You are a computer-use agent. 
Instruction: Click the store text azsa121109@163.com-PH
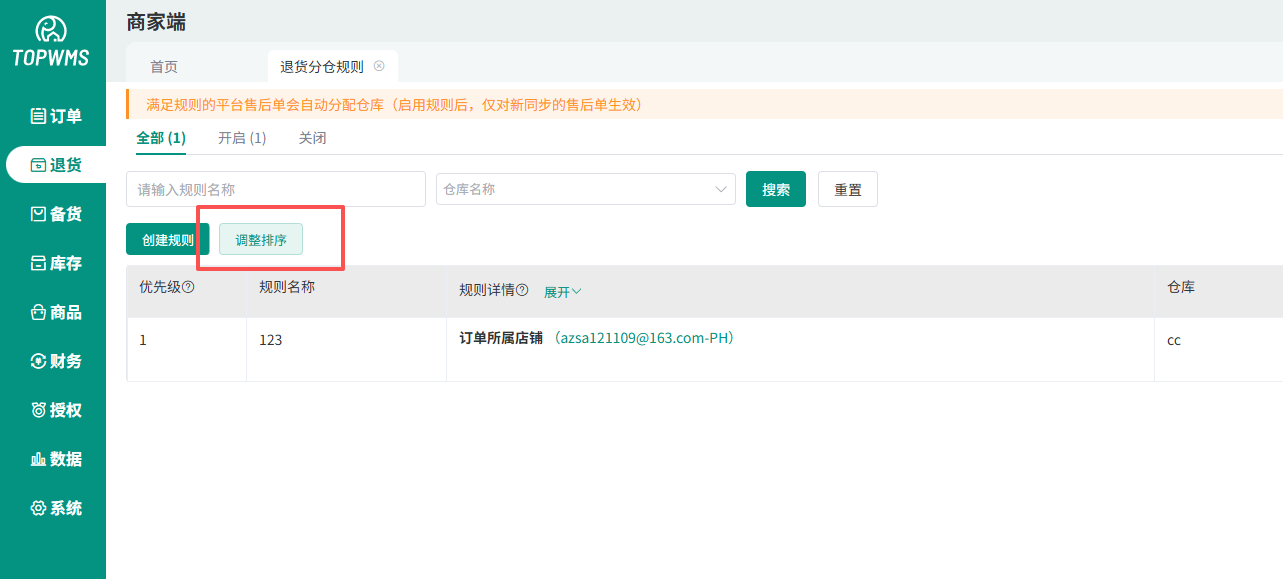click(x=645, y=338)
